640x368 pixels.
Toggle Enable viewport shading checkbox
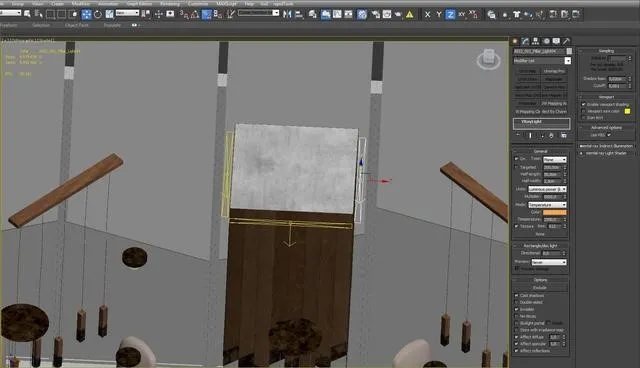583,104
